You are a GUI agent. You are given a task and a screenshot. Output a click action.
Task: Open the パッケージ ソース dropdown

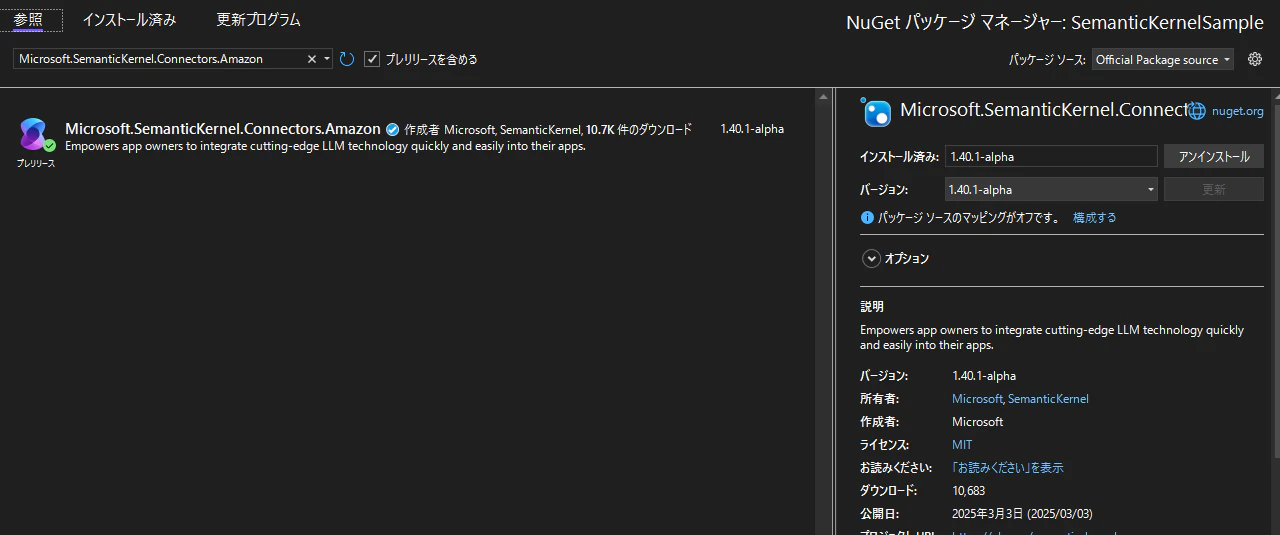[1163, 60]
